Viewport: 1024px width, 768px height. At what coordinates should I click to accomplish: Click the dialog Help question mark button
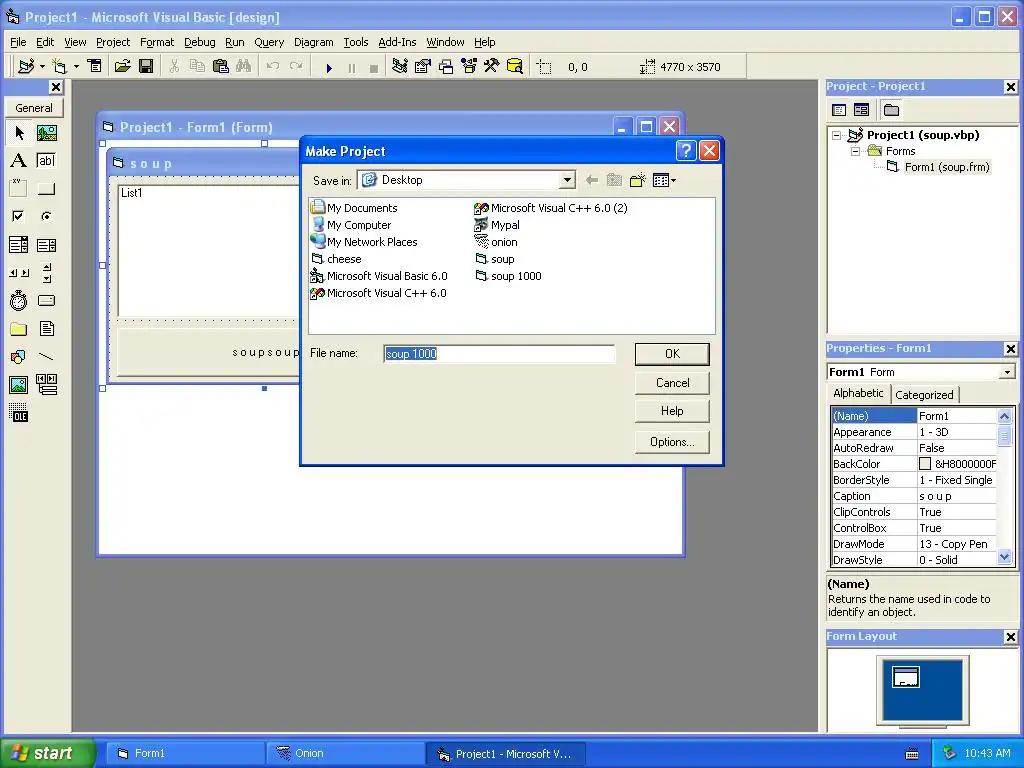pos(686,151)
